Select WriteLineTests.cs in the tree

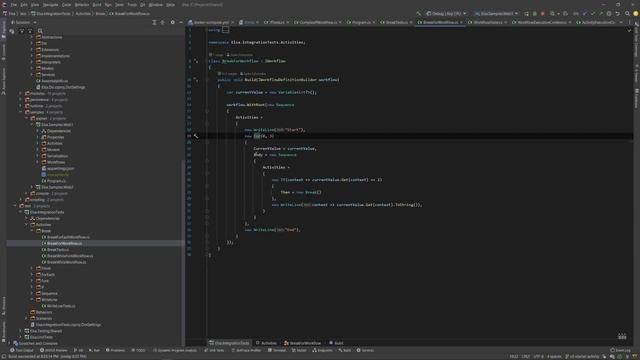61,306
